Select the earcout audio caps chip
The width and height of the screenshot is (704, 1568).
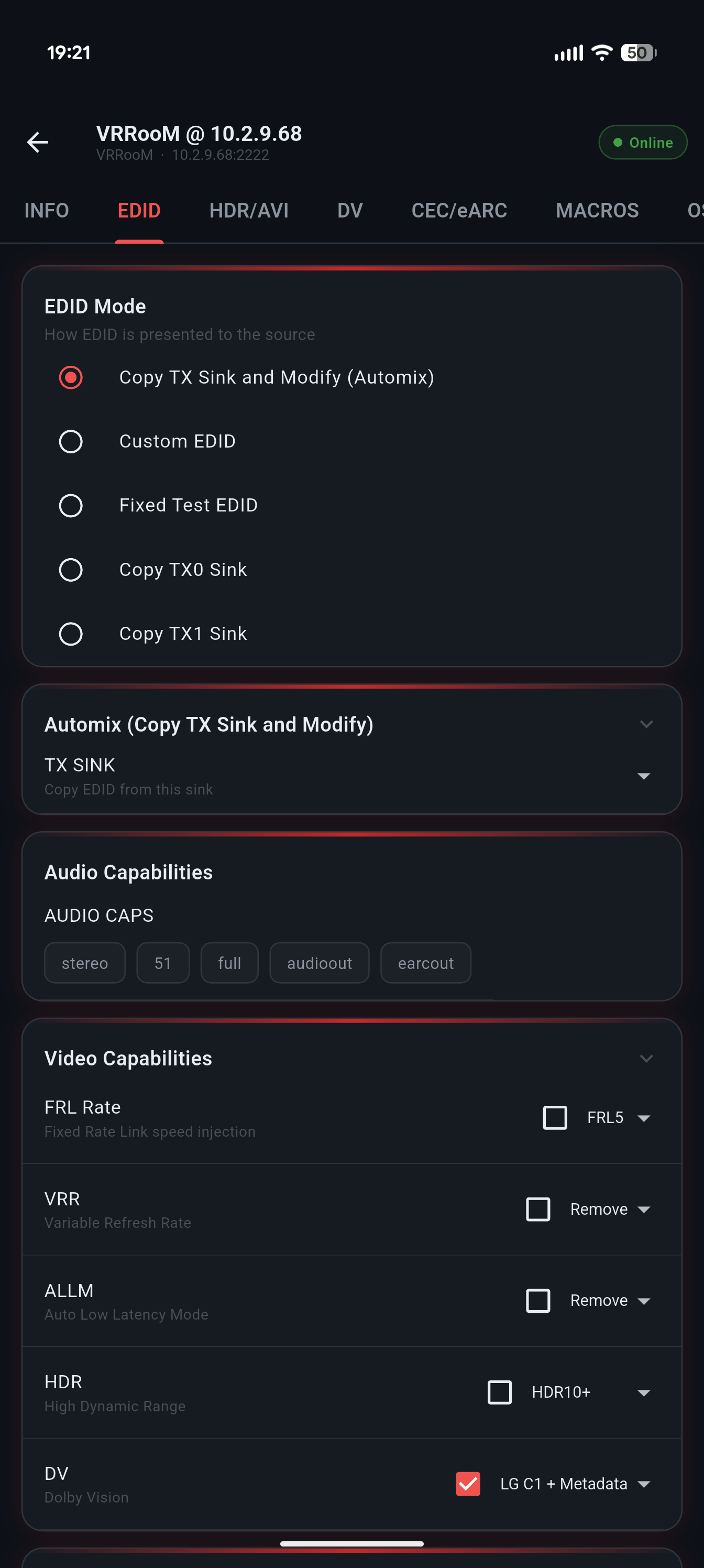pos(425,963)
